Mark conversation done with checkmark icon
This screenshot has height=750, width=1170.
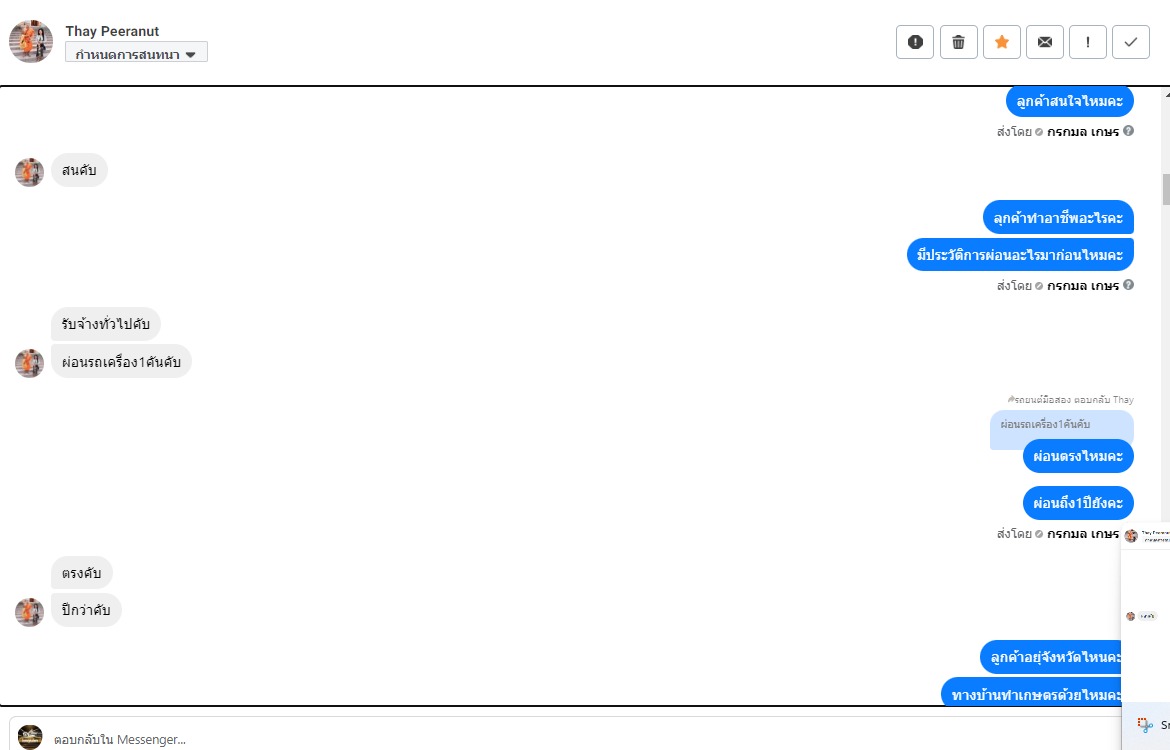[1130, 42]
